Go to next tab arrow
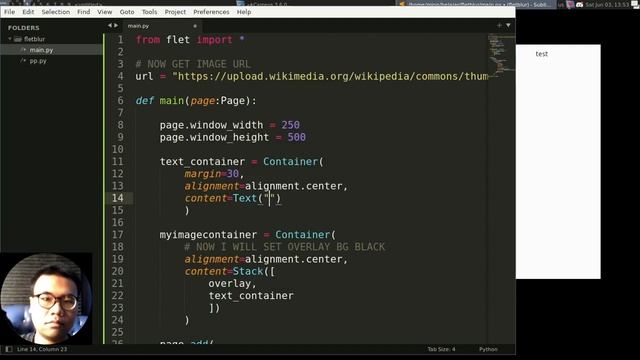 tap(116, 25)
